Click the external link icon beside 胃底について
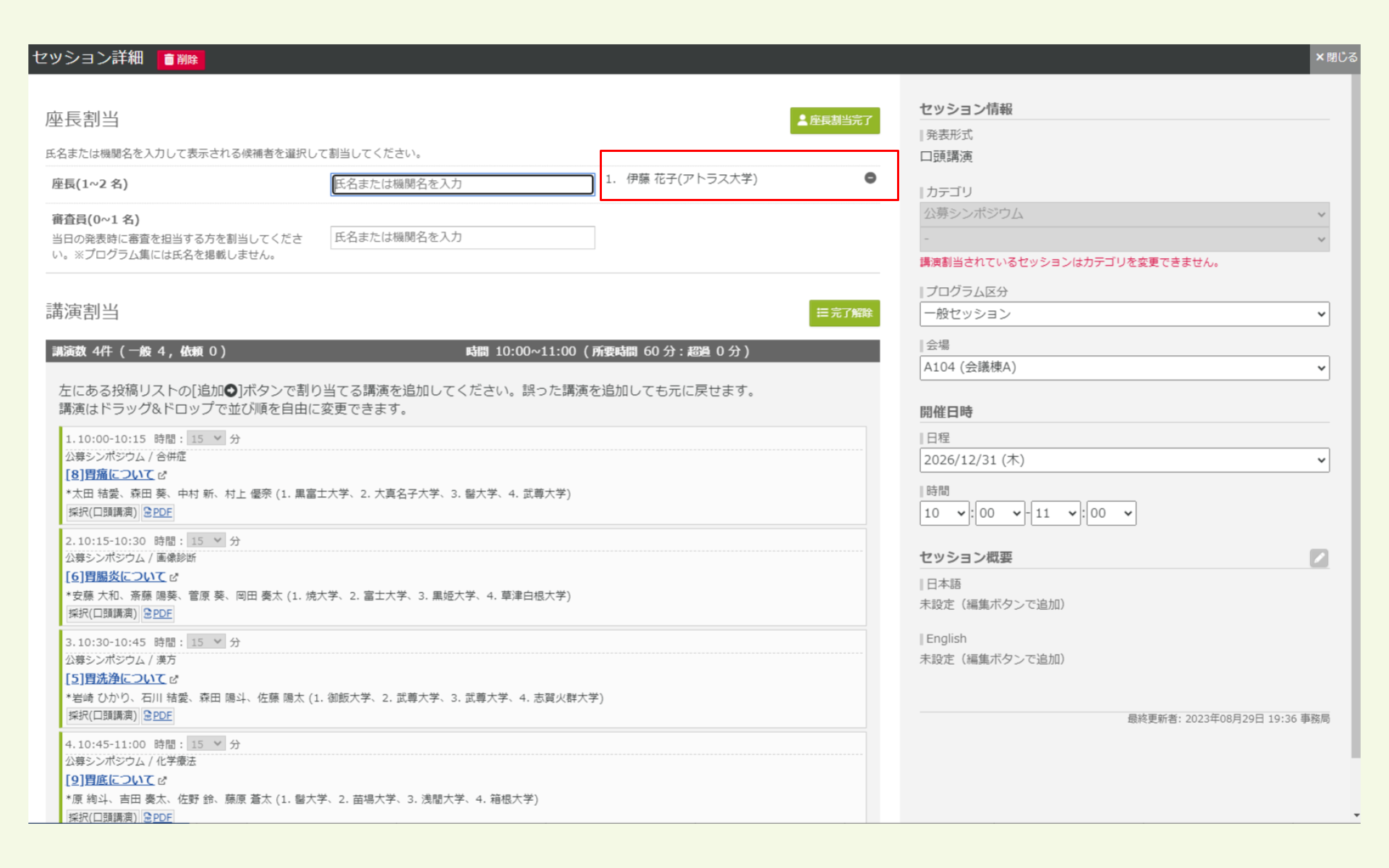Image resolution: width=1389 pixels, height=868 pixels. [161, 780]
